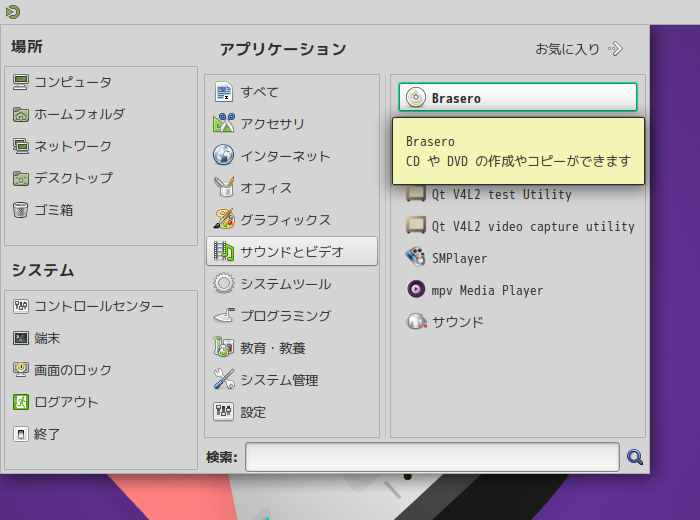Open the ホームフォルダ home folder icon

[21, 114]
